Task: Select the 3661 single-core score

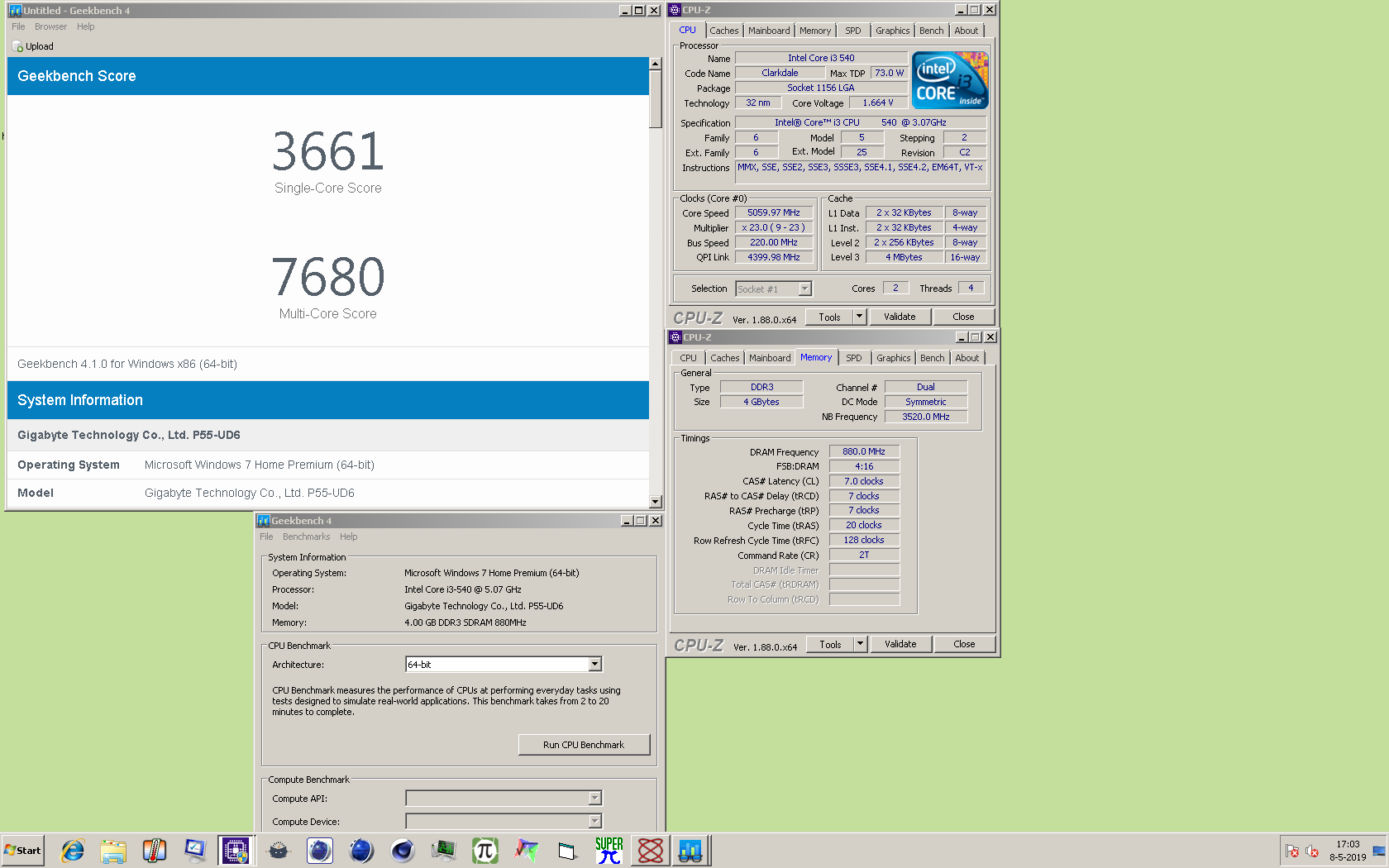Action: [x=328, y=151]
